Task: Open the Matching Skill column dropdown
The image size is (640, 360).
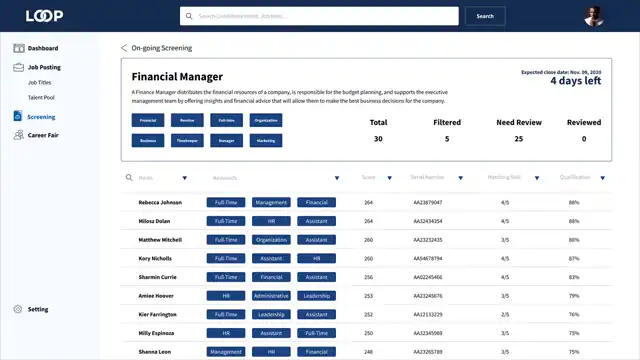Action: click(537, 178)
